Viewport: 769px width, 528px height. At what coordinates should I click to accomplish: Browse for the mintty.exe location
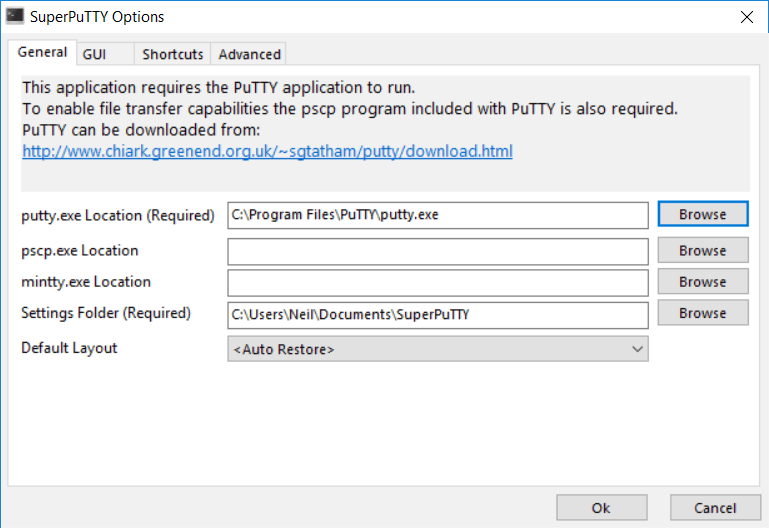[x=702, y=282]
